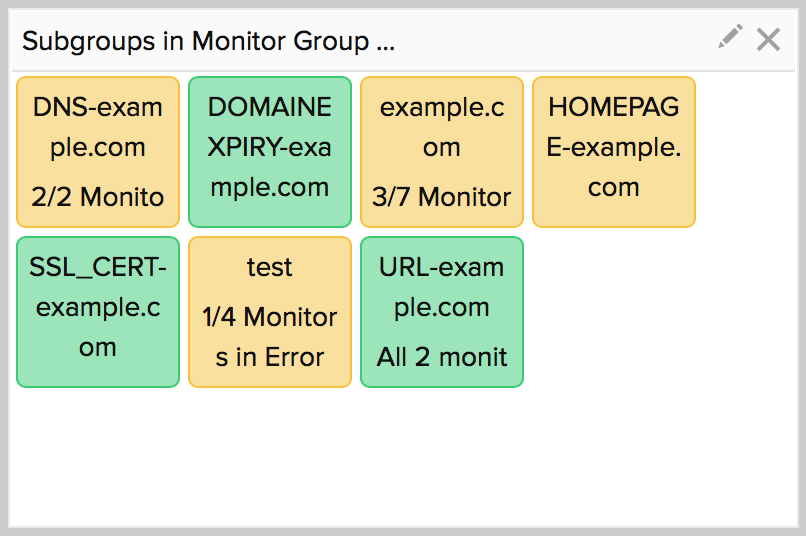The height and width of the screenshot is (536, 806).
Task: Open the HOMEPAGE-example.com subgroup tile
Action: (x=613, y=151)
